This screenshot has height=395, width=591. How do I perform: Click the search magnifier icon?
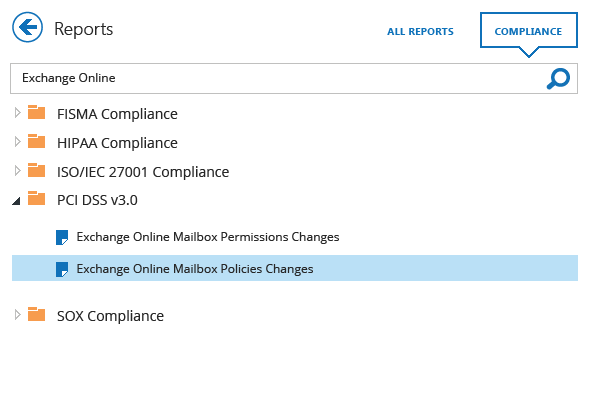[x=558, y=78]
